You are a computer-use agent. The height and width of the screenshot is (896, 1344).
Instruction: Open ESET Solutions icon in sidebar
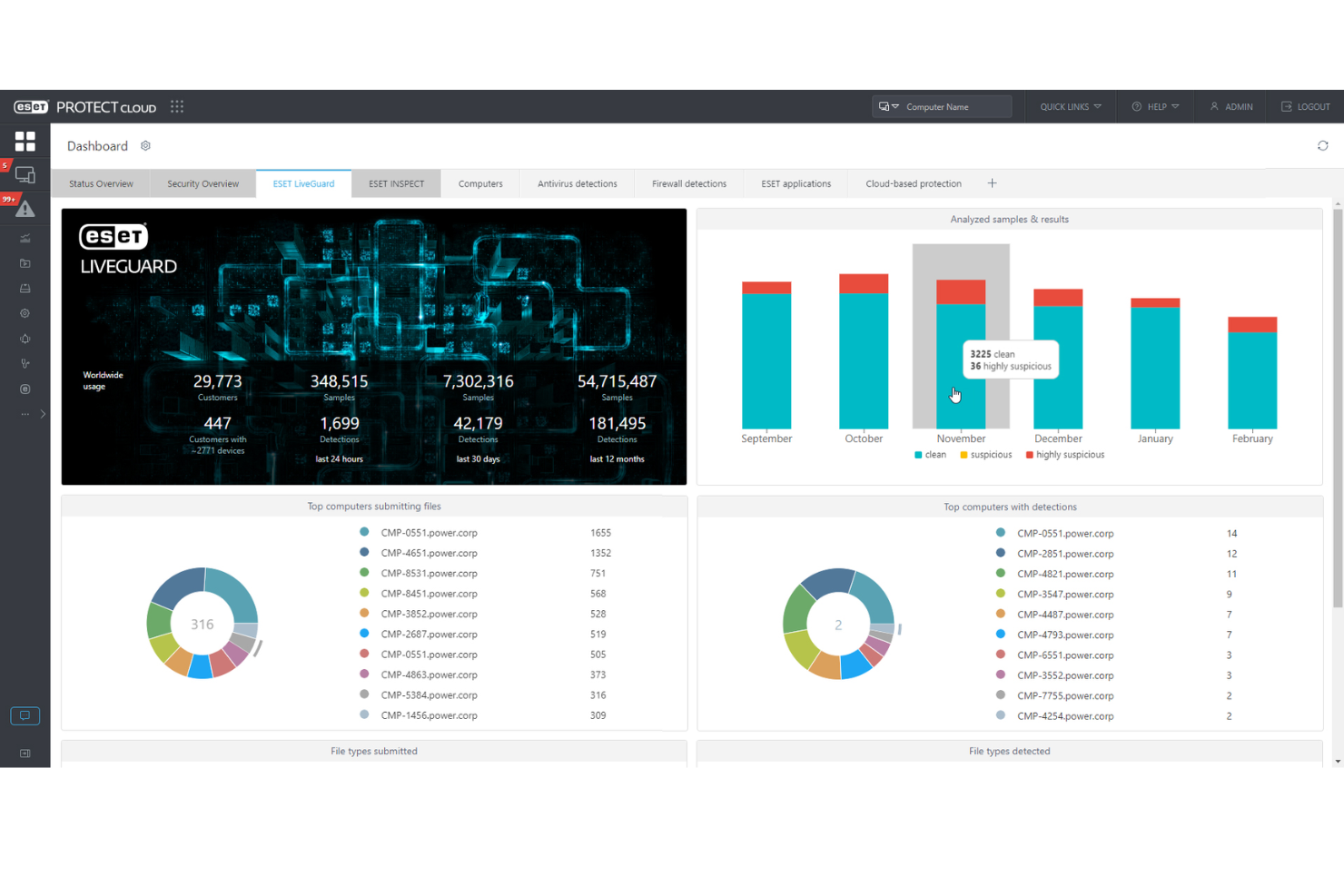(25, 389)
